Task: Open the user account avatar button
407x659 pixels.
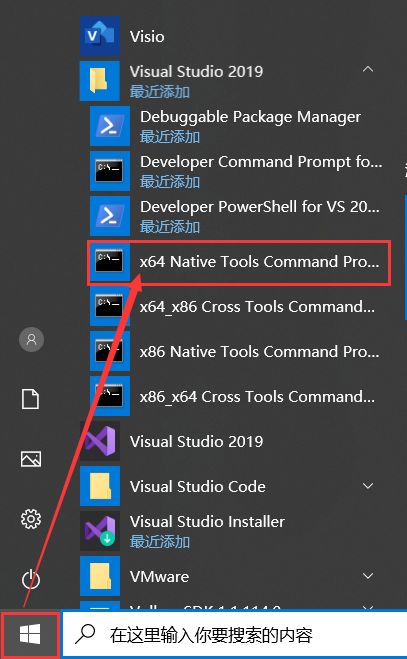Action: [31, 339]
